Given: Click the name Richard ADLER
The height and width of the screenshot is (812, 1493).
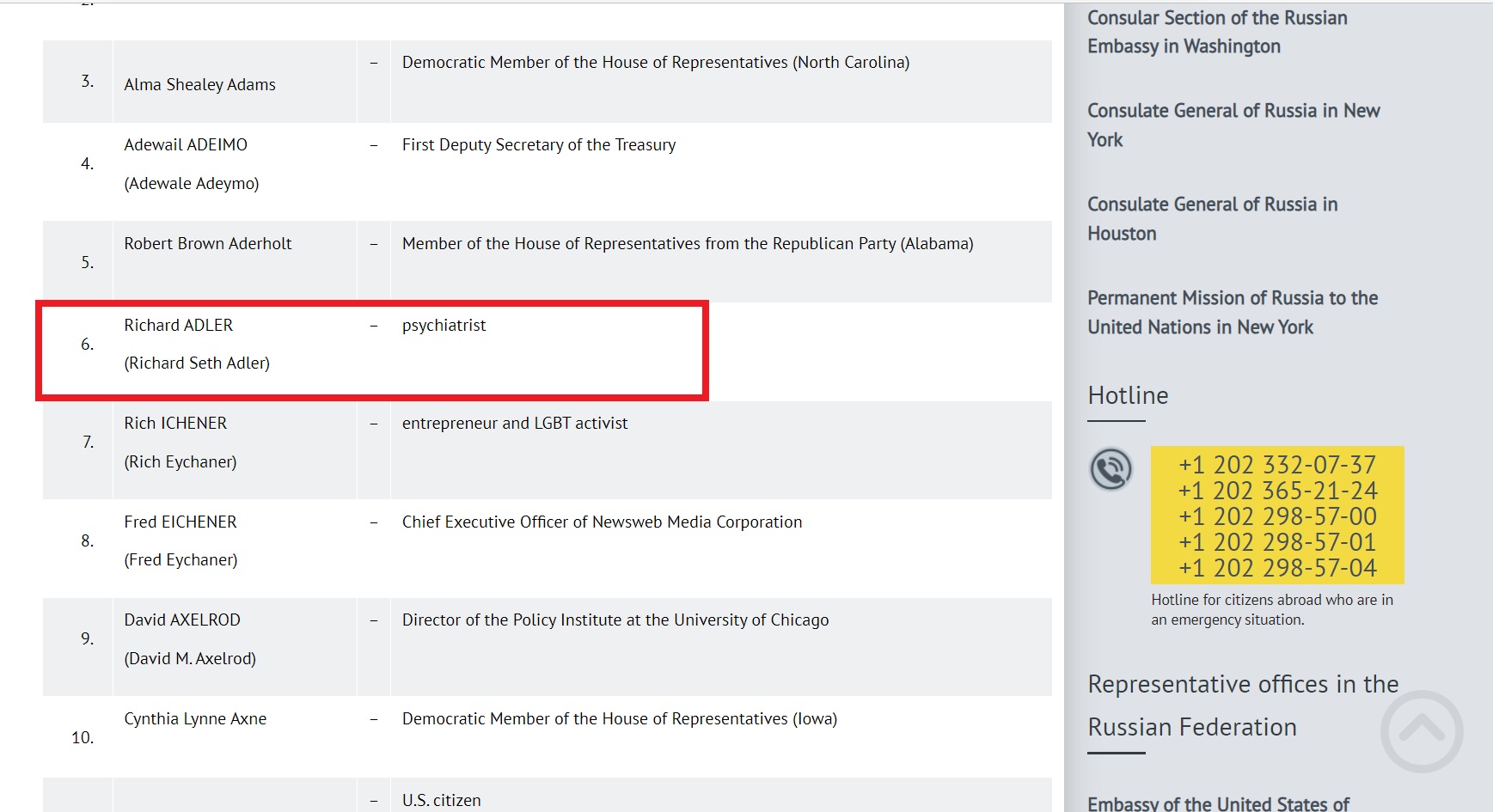Looking at the screenshot, I should click(179, 325).
